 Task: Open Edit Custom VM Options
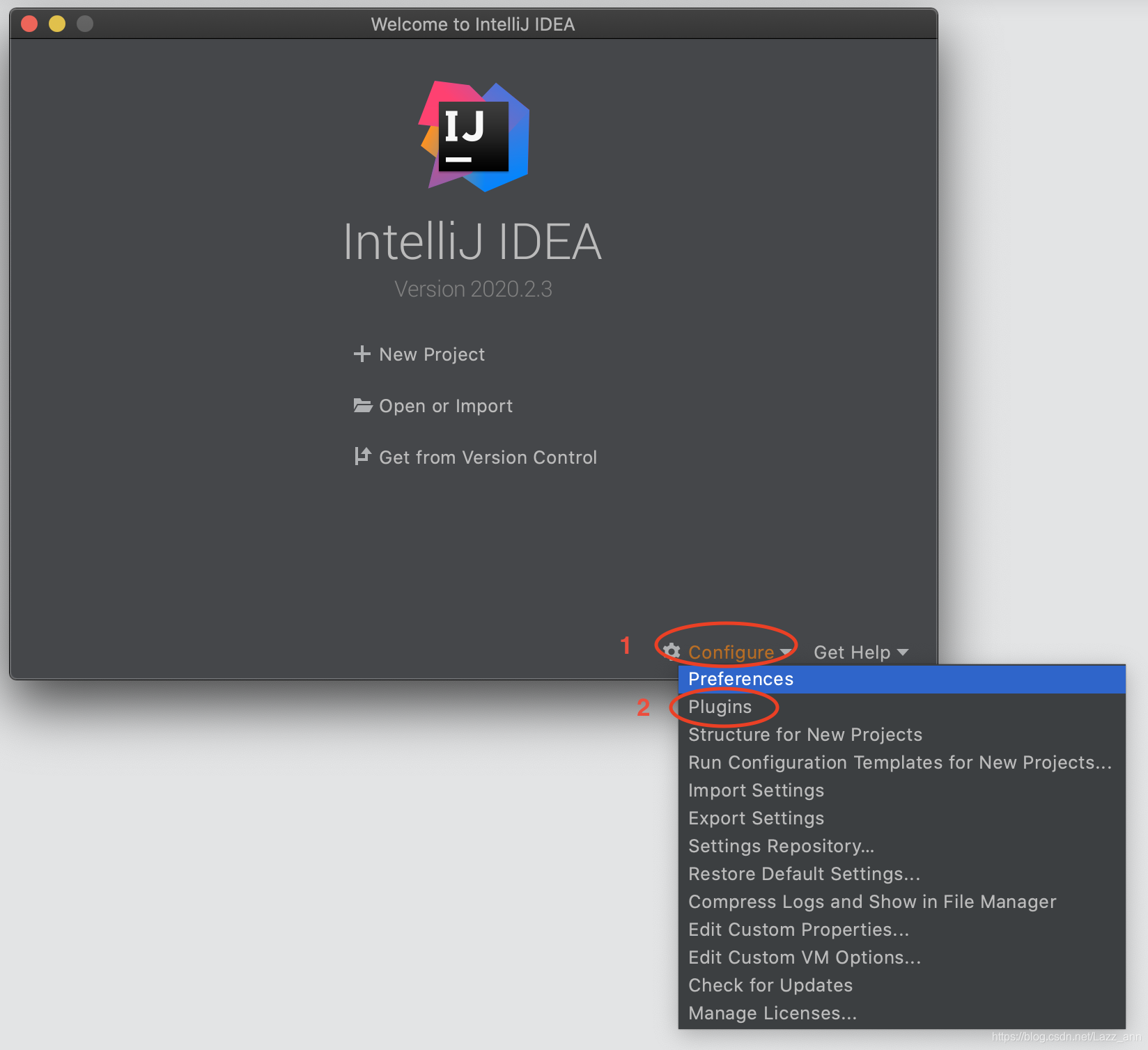(x=902, y=957)
